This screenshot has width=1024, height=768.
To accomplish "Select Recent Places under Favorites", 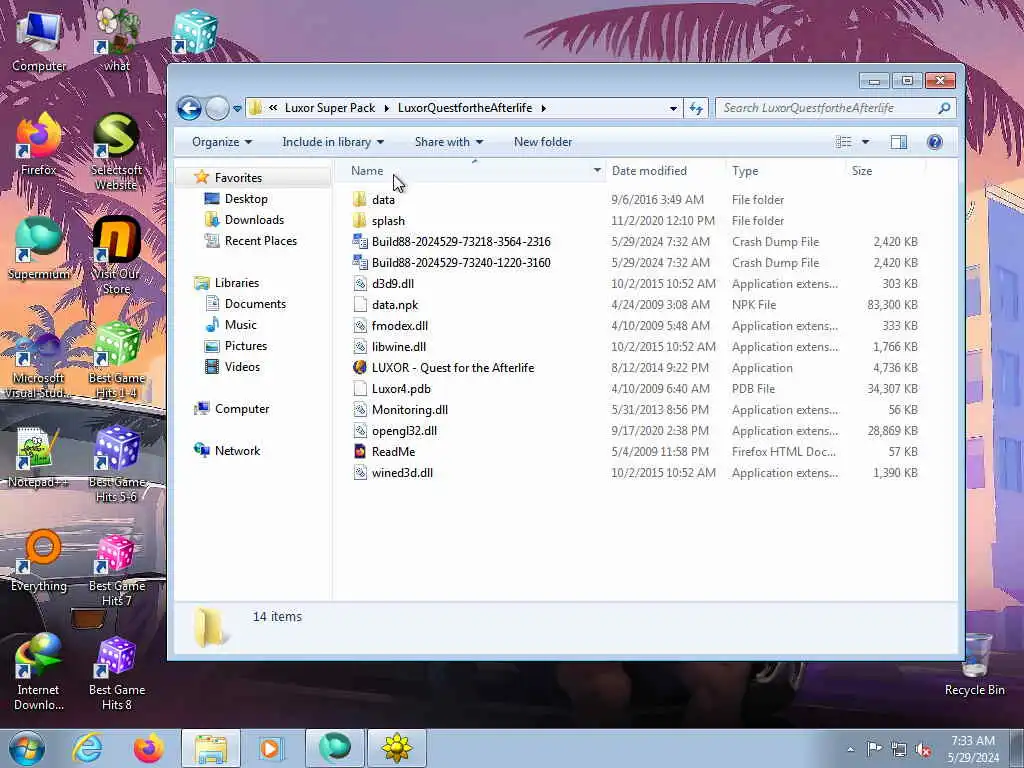I will (x=261, y=240).
